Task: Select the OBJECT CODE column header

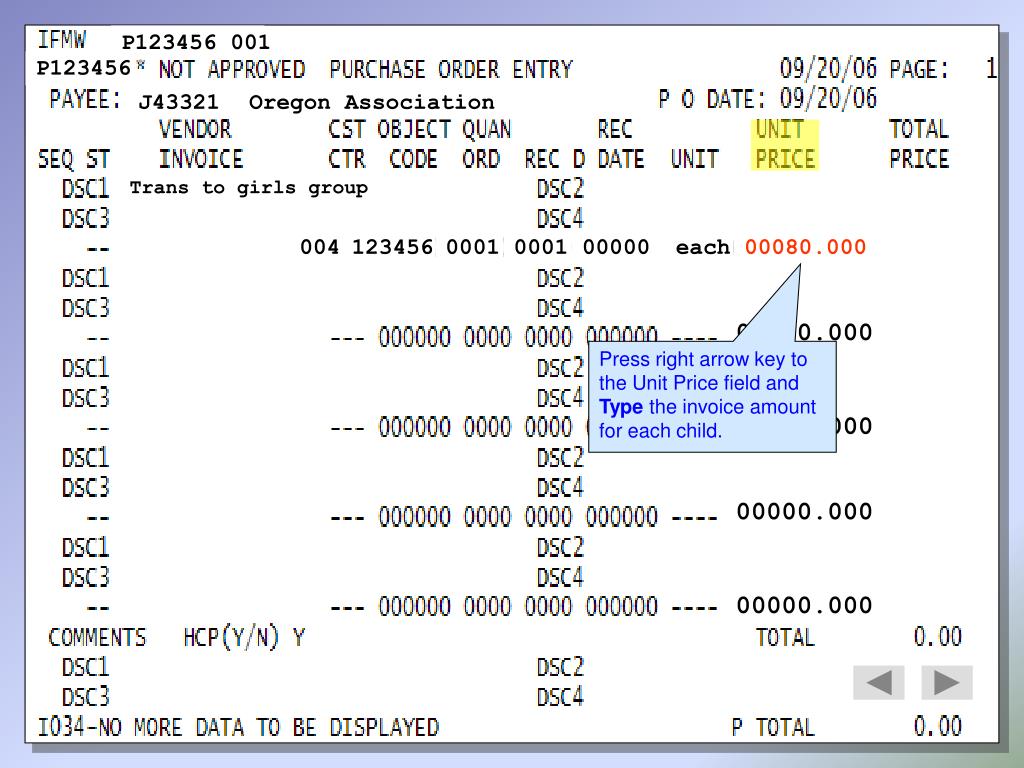Action: click(413, 144)
